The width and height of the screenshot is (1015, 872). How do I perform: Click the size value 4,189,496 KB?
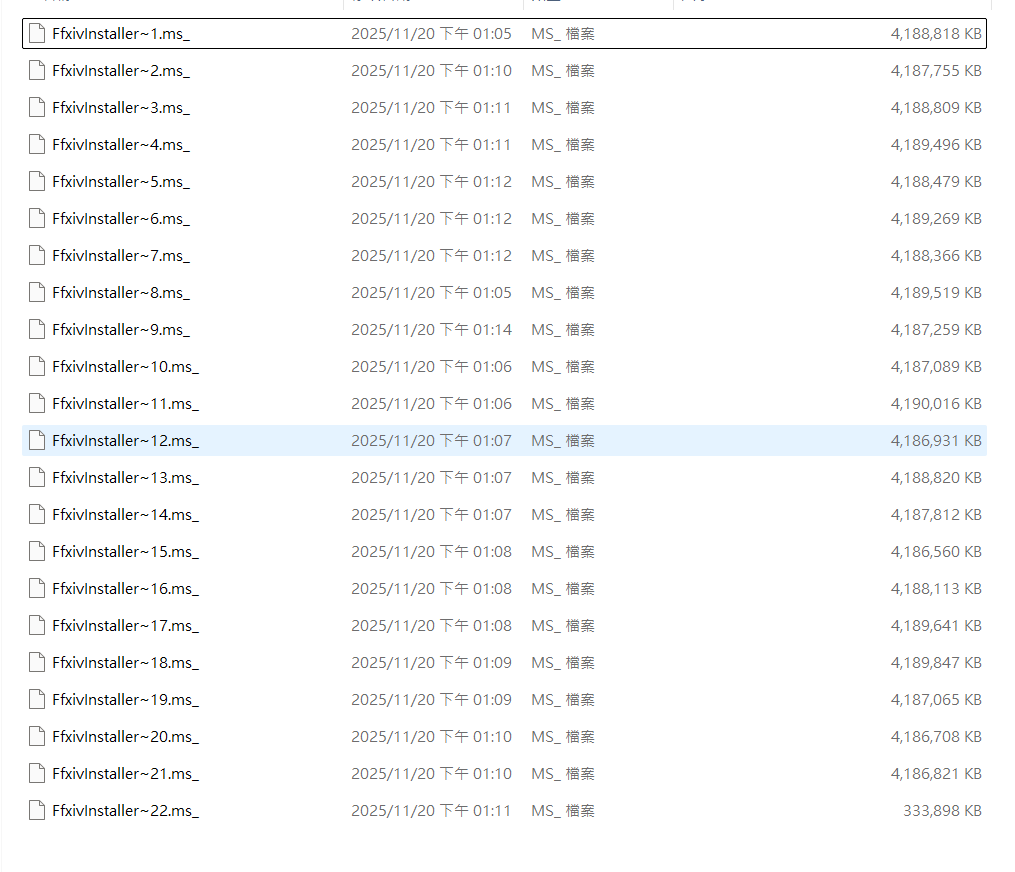click(x=936, y=144)
